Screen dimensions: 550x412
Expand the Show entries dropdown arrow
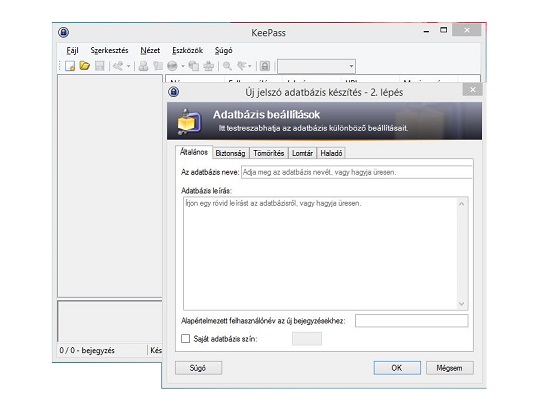250,66
